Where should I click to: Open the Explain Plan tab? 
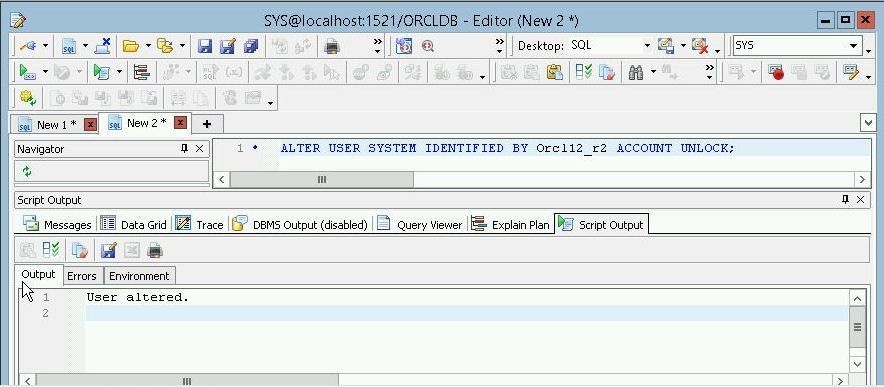(510, 225)
